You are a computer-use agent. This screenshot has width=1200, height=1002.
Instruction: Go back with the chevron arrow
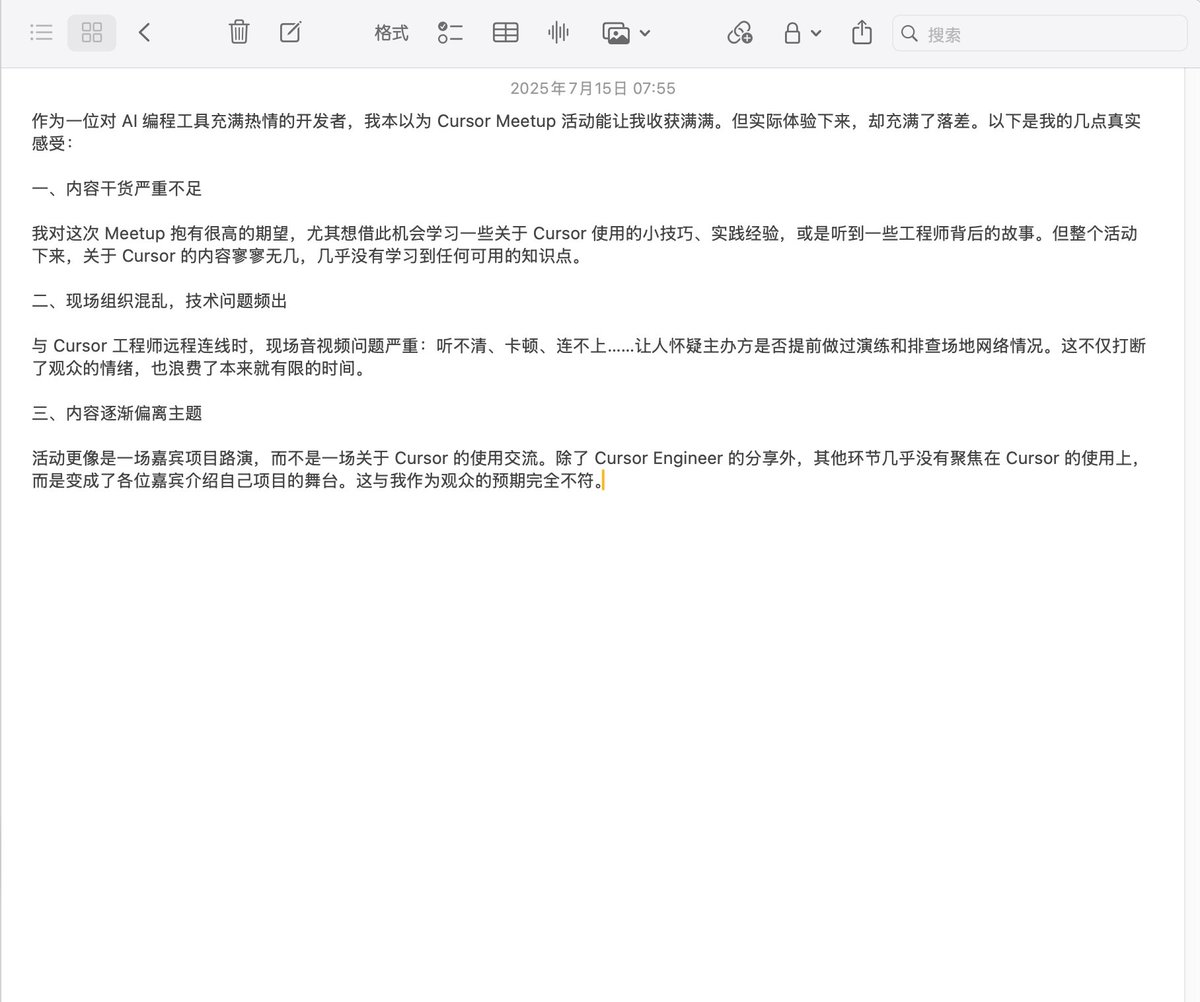[x=145, y=33]
